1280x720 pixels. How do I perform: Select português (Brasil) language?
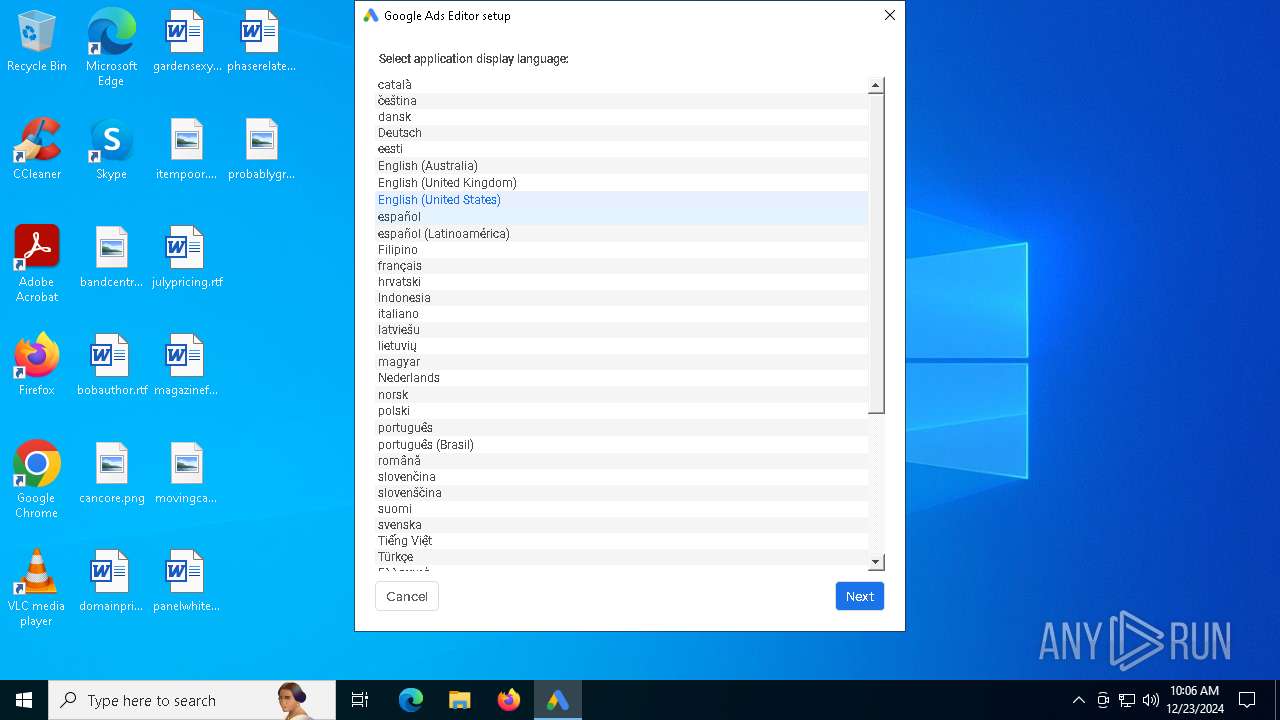tap(622, 445)
